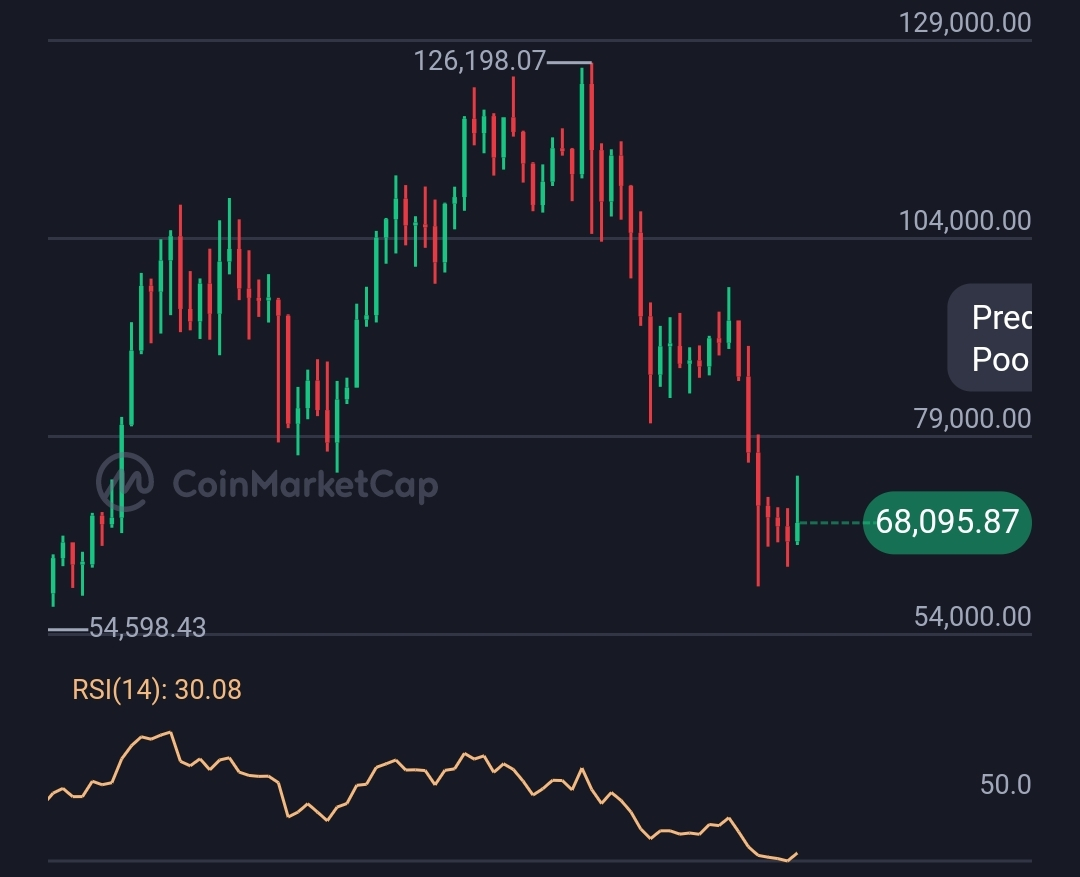Click the RSI 50.0 axis label

click(1006, 785)
